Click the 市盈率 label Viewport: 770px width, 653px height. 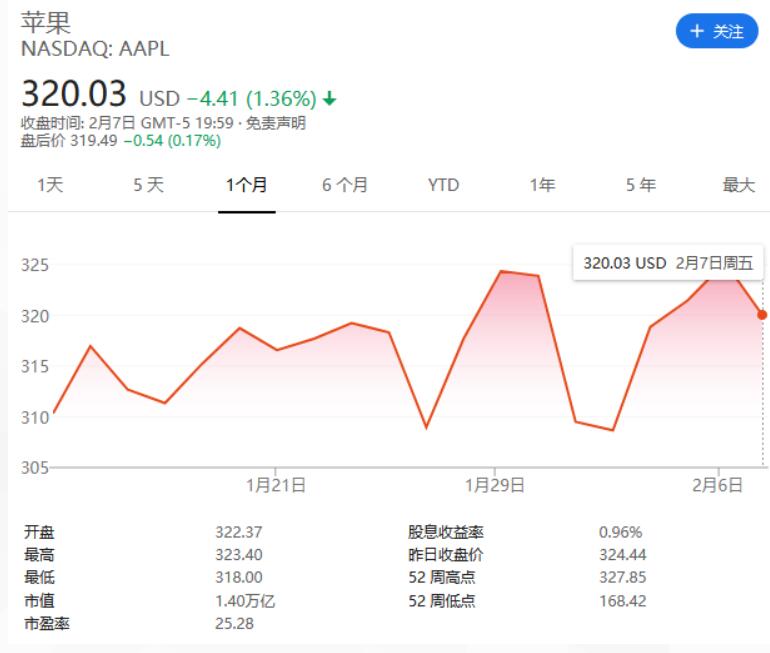pos(47,624)
